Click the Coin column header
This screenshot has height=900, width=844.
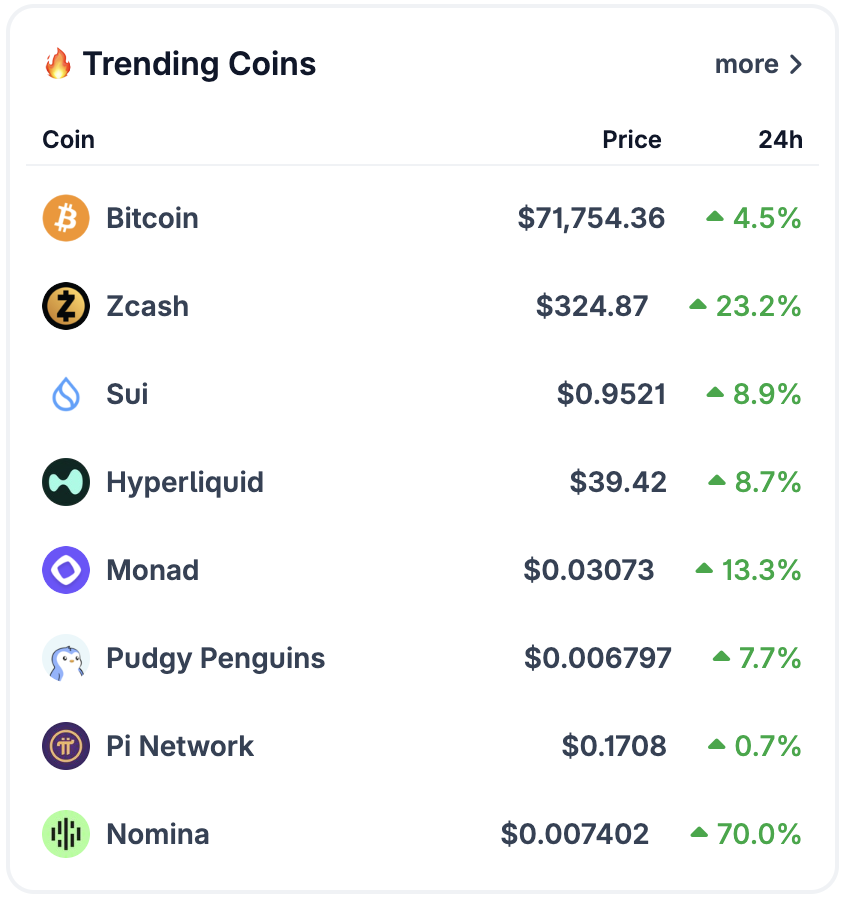click(x=68, y=139)
